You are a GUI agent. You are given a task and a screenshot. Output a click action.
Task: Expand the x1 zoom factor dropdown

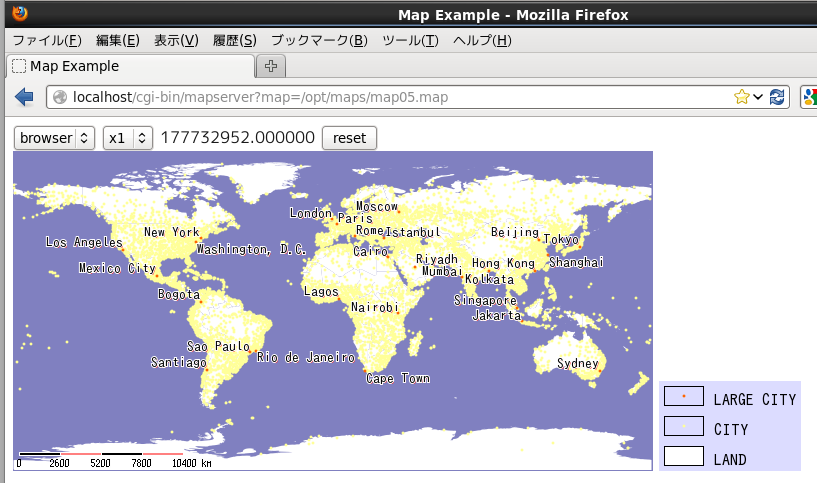point(127,138)
